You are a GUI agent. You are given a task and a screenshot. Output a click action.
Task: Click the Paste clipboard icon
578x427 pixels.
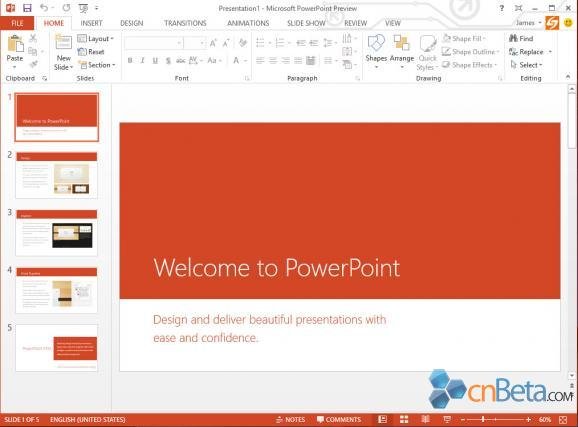click(x=15, y=44)
